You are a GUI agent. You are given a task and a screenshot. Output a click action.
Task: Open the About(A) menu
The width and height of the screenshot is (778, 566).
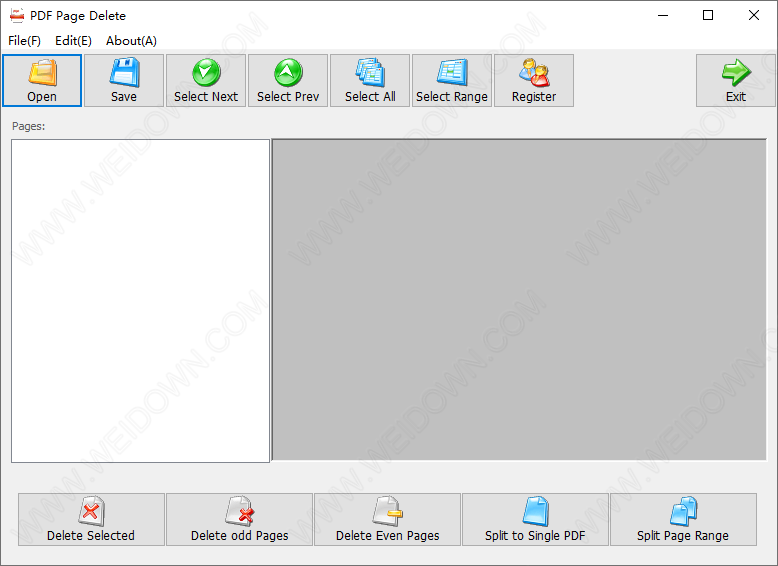pos(131,41)
